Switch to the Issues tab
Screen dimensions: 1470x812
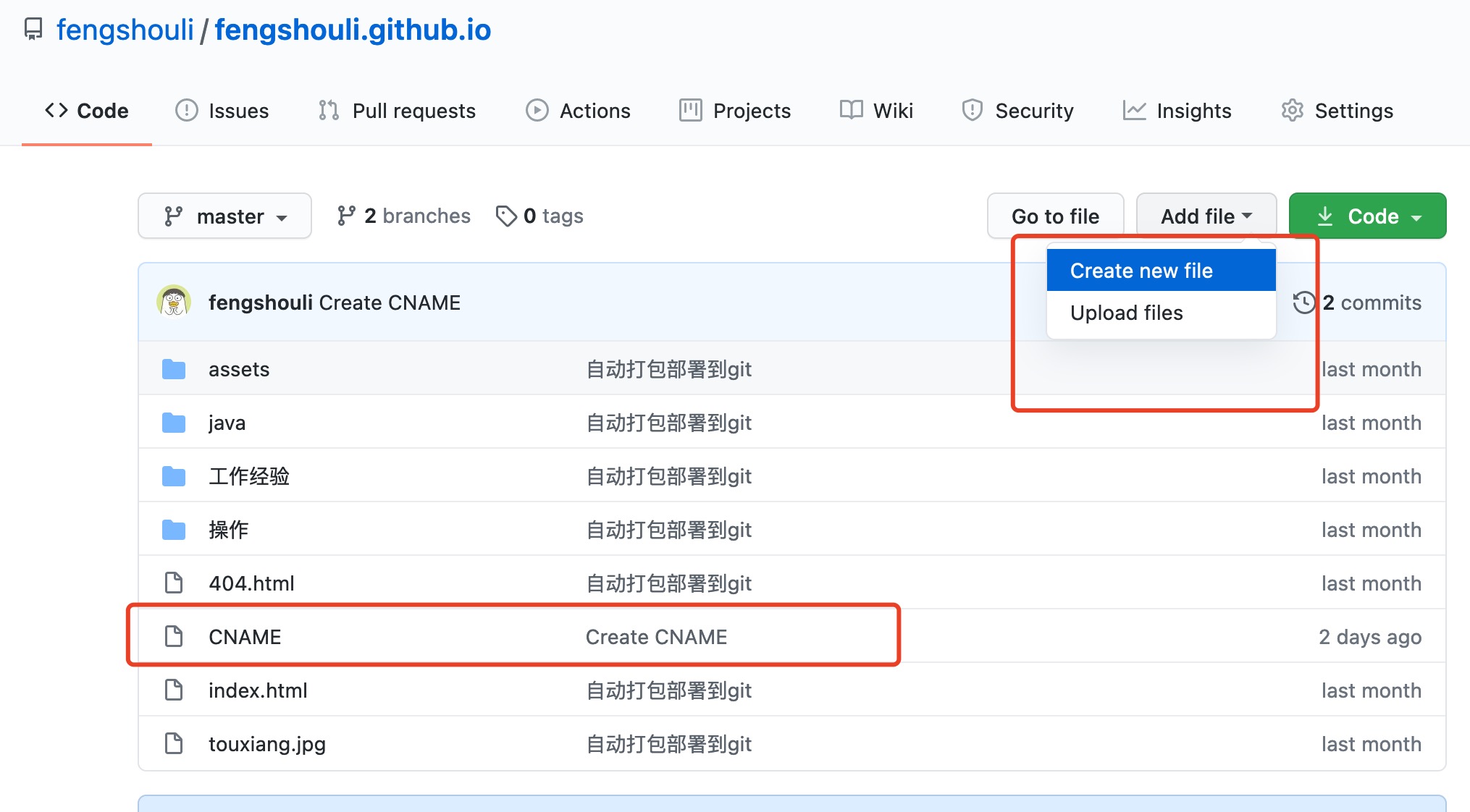222,111
